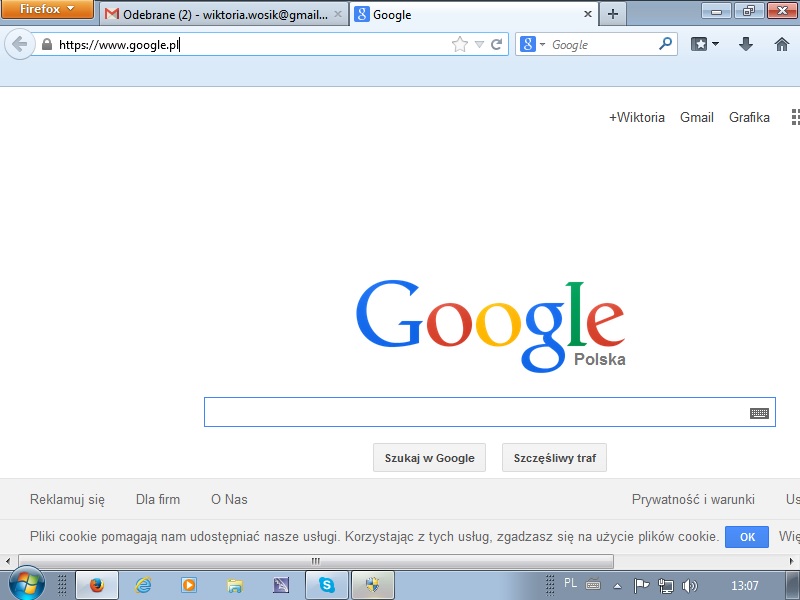Click the keyboard icon in system tray
800x600 pixels.
click(x=593, y=585)
